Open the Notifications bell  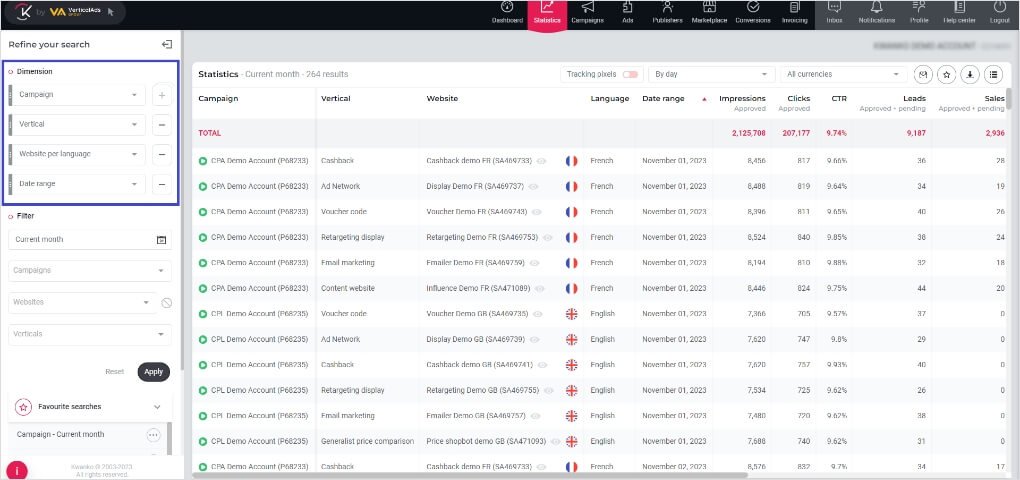coord(876,13)
